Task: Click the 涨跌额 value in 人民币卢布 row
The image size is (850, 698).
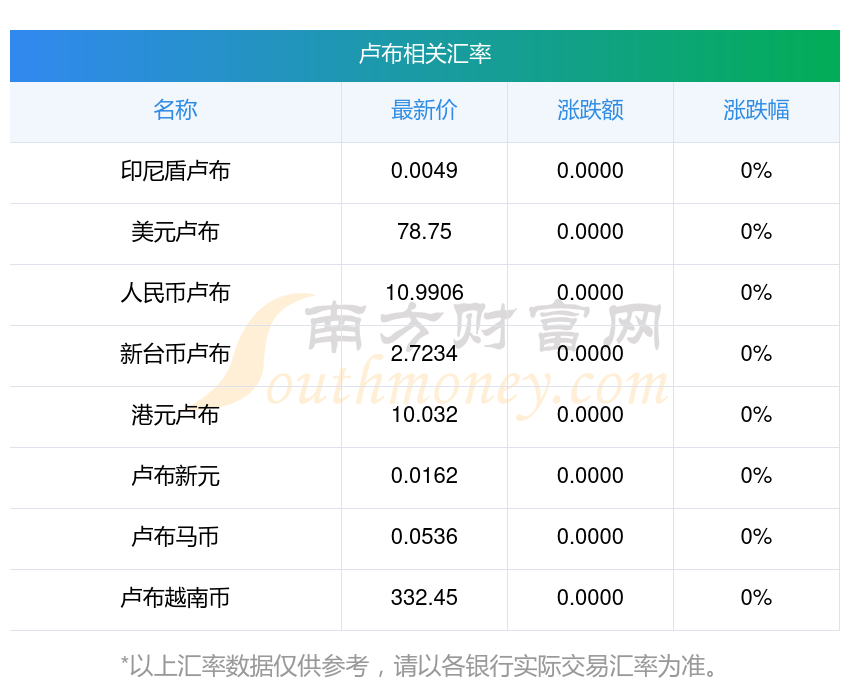Action: tap(590, 293)
